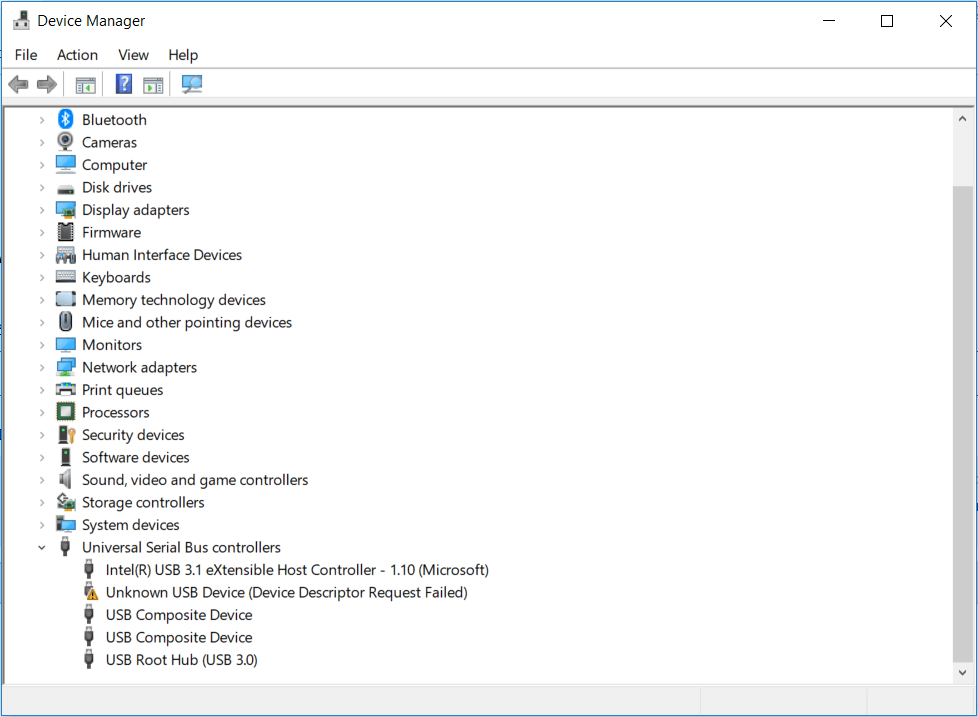978x717 pixels.
Task: Click the Processors icon
Action: (65, 411)
